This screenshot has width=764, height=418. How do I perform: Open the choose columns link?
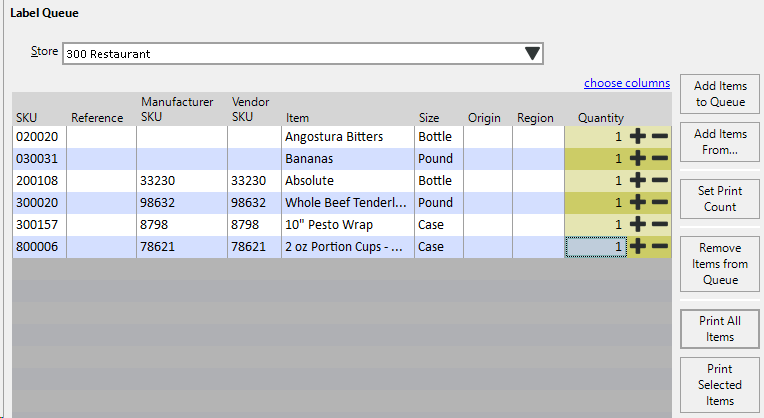(627, 83)
